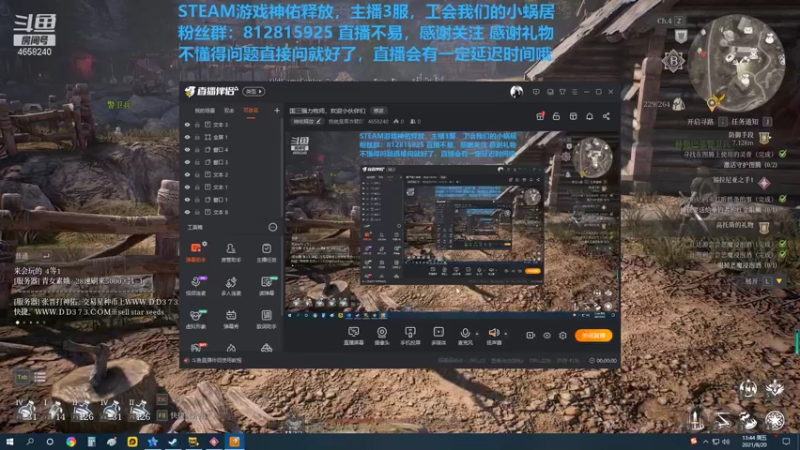Open the gift box icon with red badge
Screen dimensions: 800x450
[x=540, y=116]
